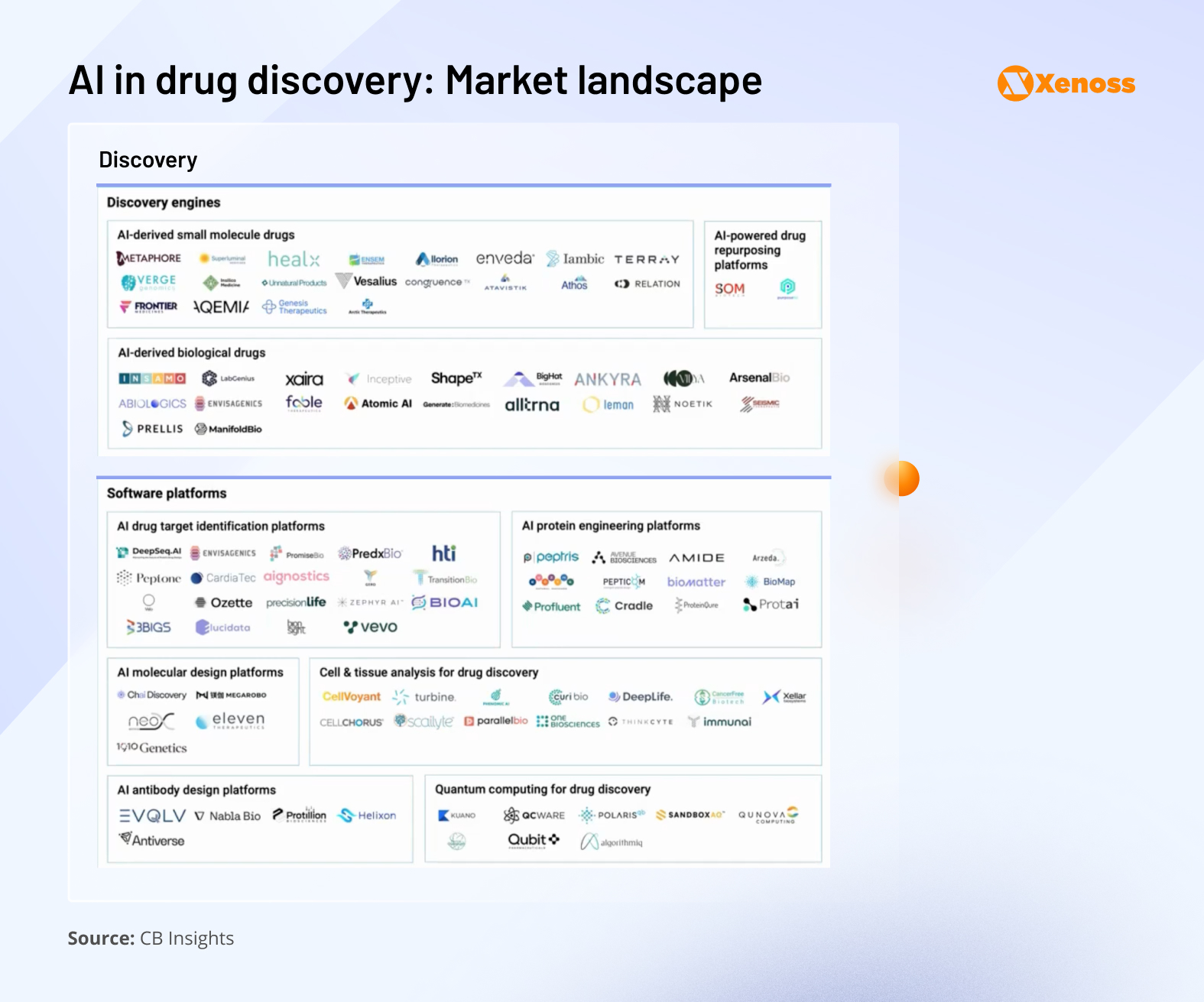Select the Iambic logo

click(575, 259)
